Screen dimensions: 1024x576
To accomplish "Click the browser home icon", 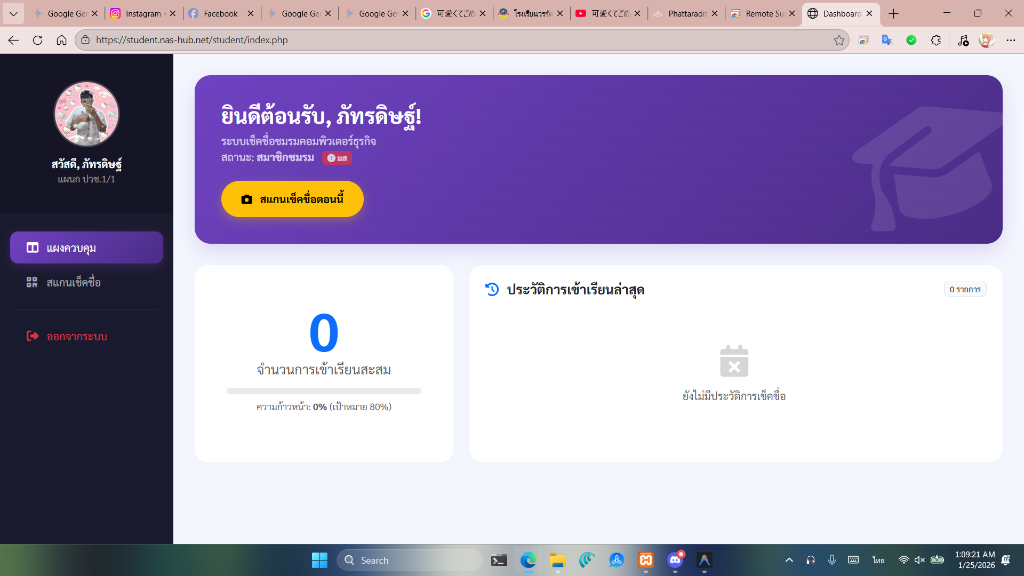I will coord(61,40).
